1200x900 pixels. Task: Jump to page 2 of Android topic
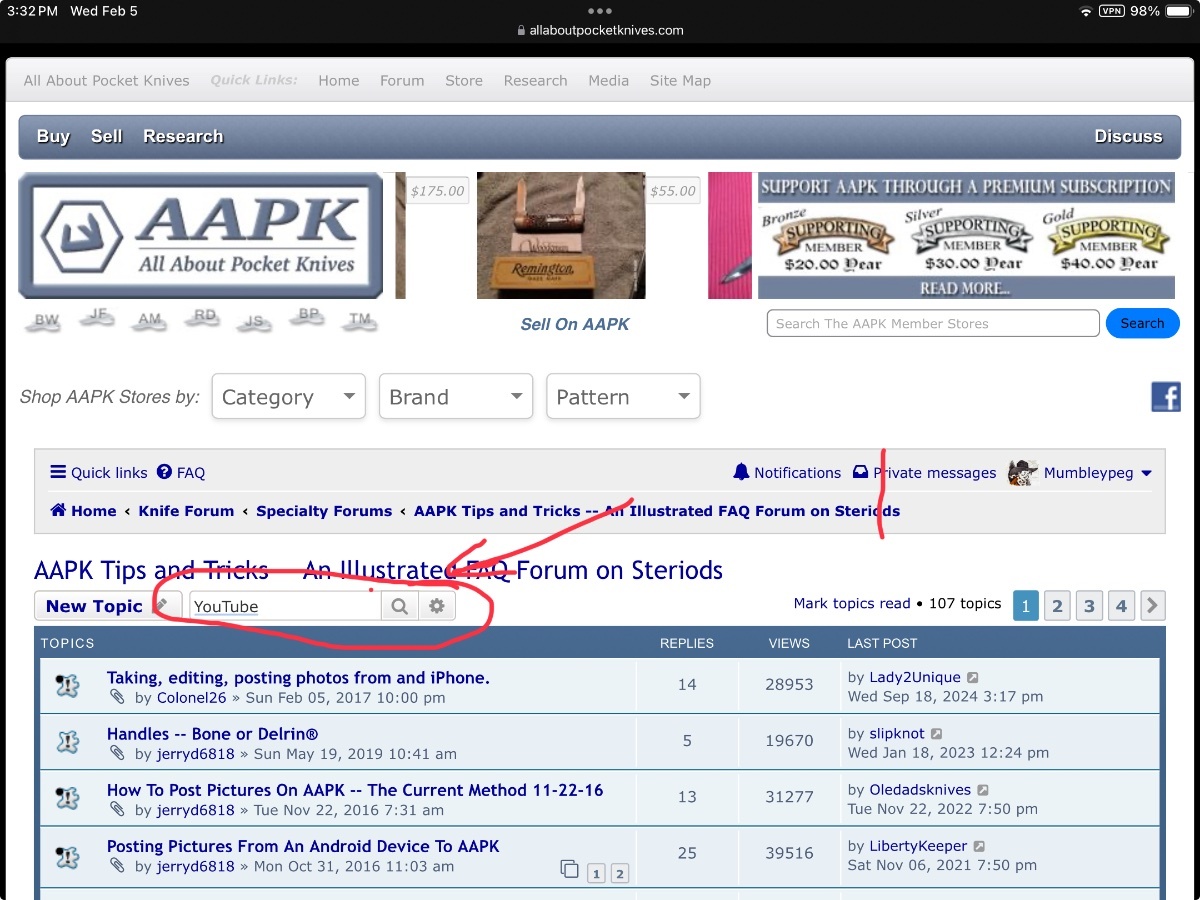tap(619, 874)
